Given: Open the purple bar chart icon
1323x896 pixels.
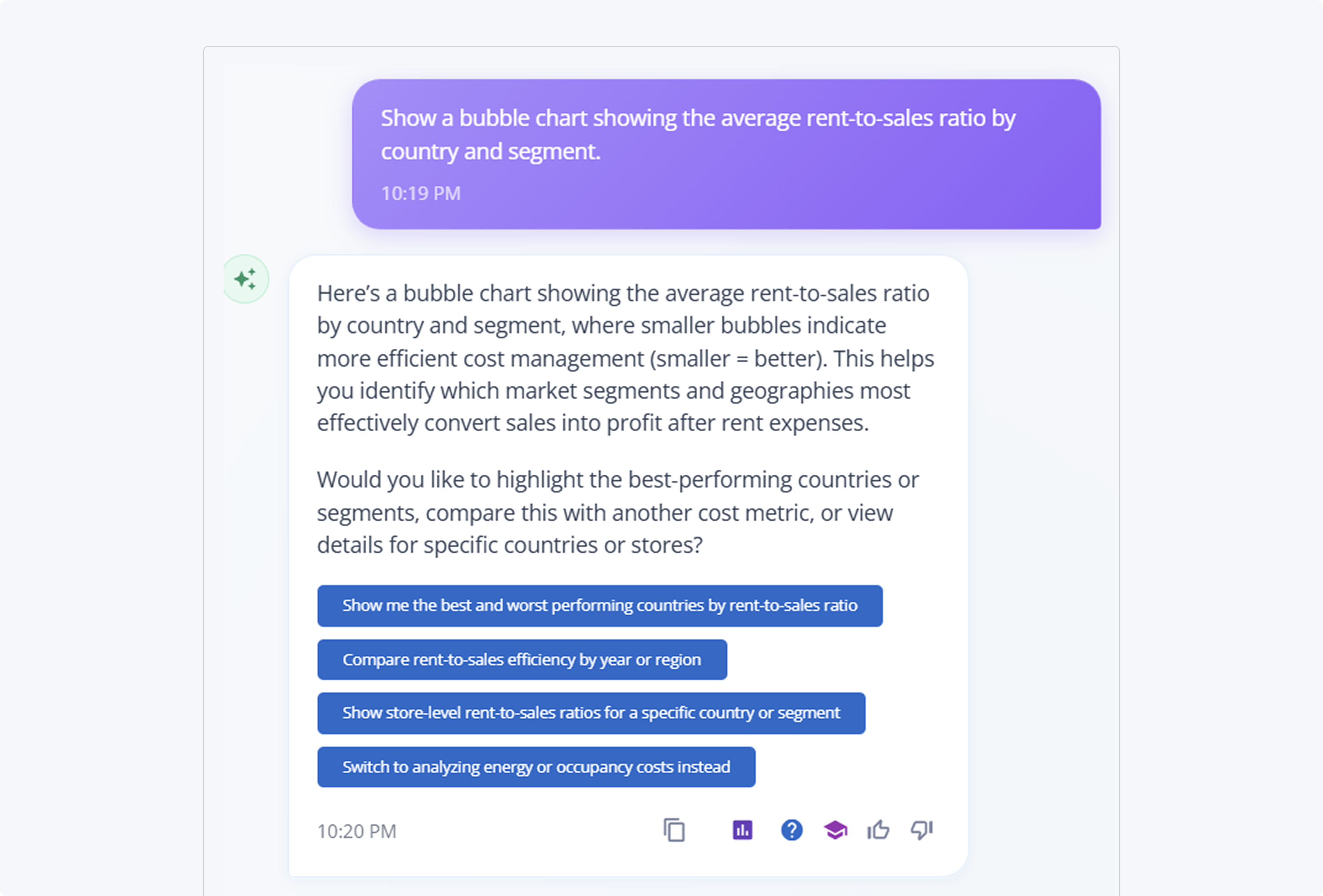Looking at the screenshot, I should 742,830.
